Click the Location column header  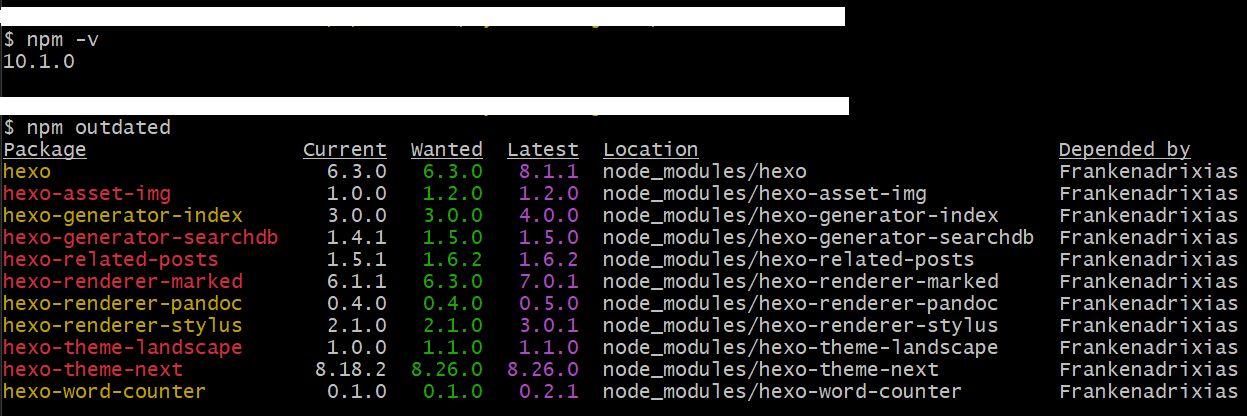coord(650,150)
